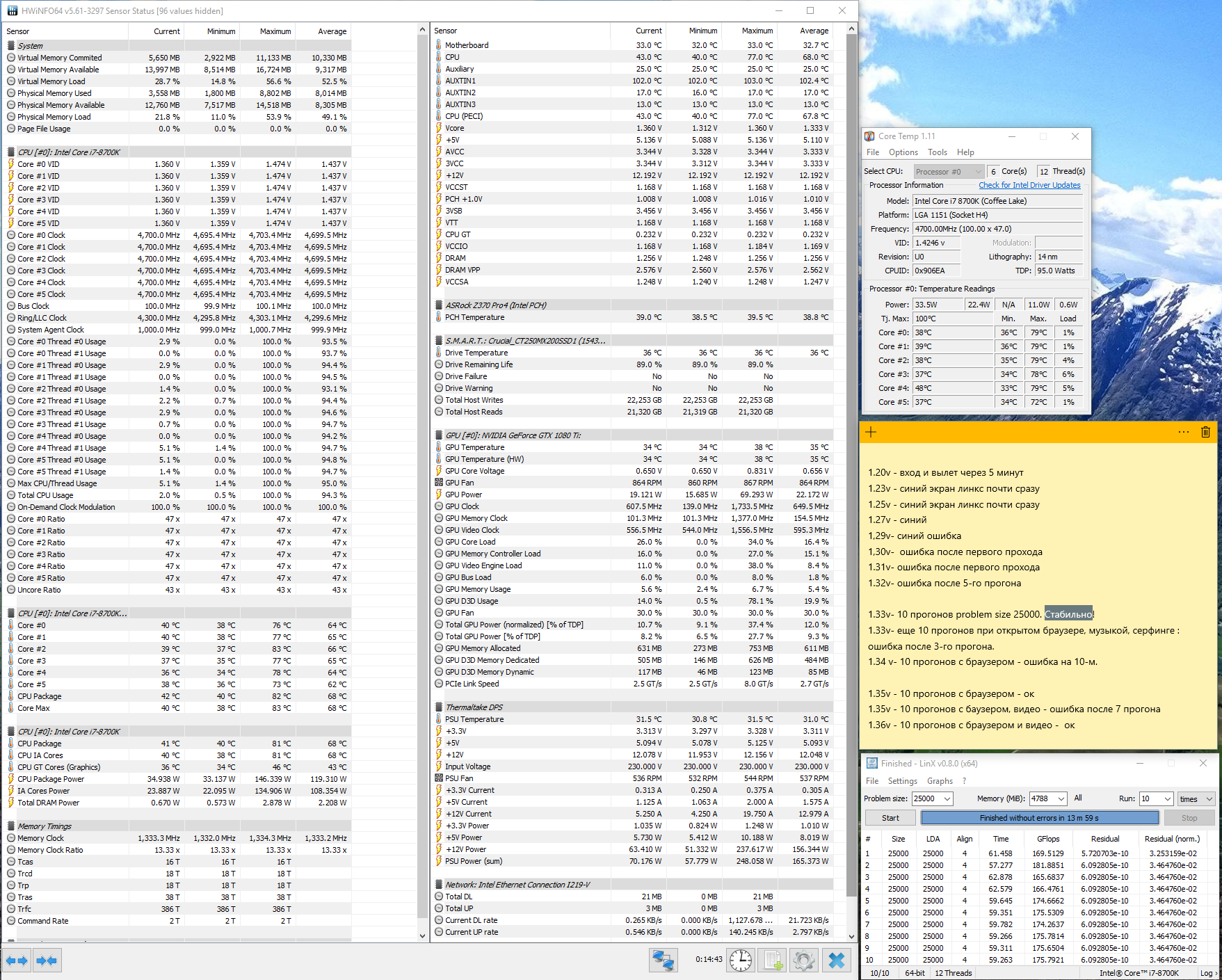Click LinX Start button
The width and height of the screenshot is (1222, 980).
pyautogui.click(x=890, y=818)
